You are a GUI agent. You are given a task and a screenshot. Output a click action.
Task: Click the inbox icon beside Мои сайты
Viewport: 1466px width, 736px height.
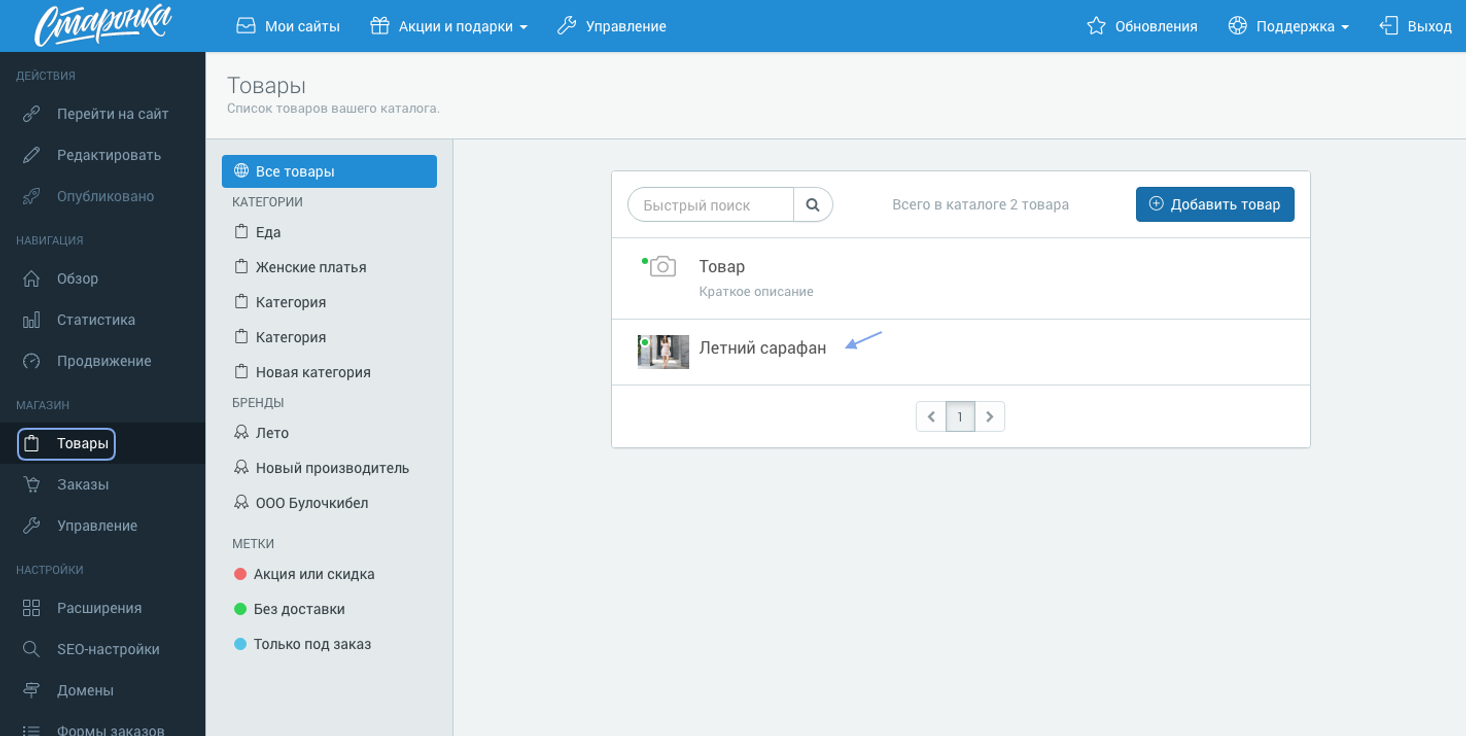(246, 25)
